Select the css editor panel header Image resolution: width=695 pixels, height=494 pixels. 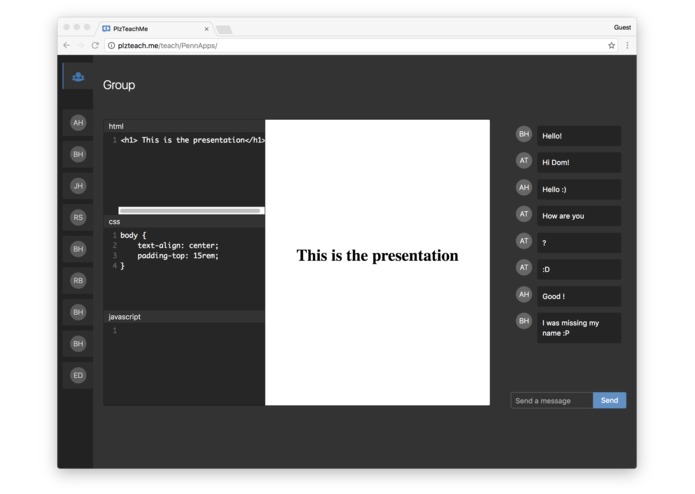184,222
